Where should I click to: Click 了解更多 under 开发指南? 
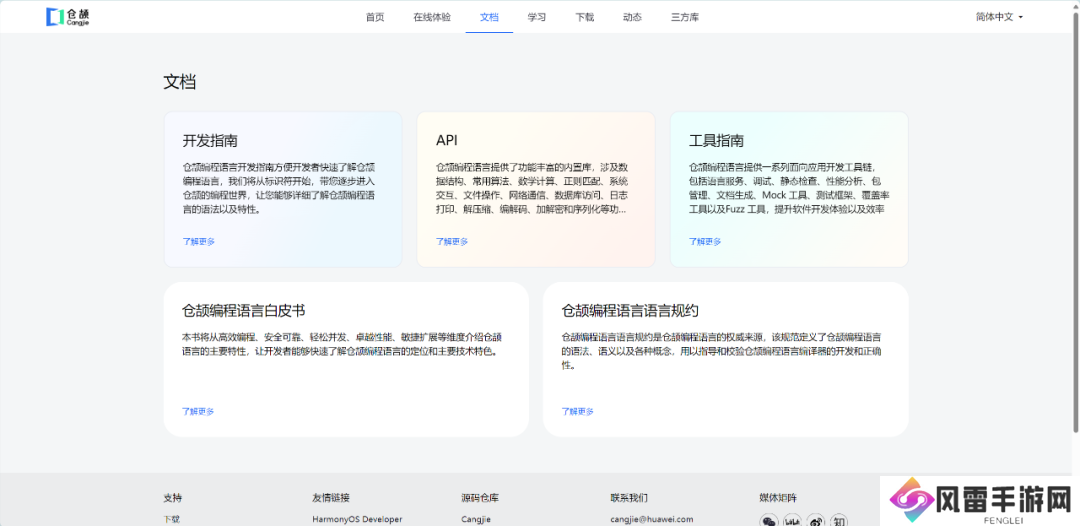[198, 241]
